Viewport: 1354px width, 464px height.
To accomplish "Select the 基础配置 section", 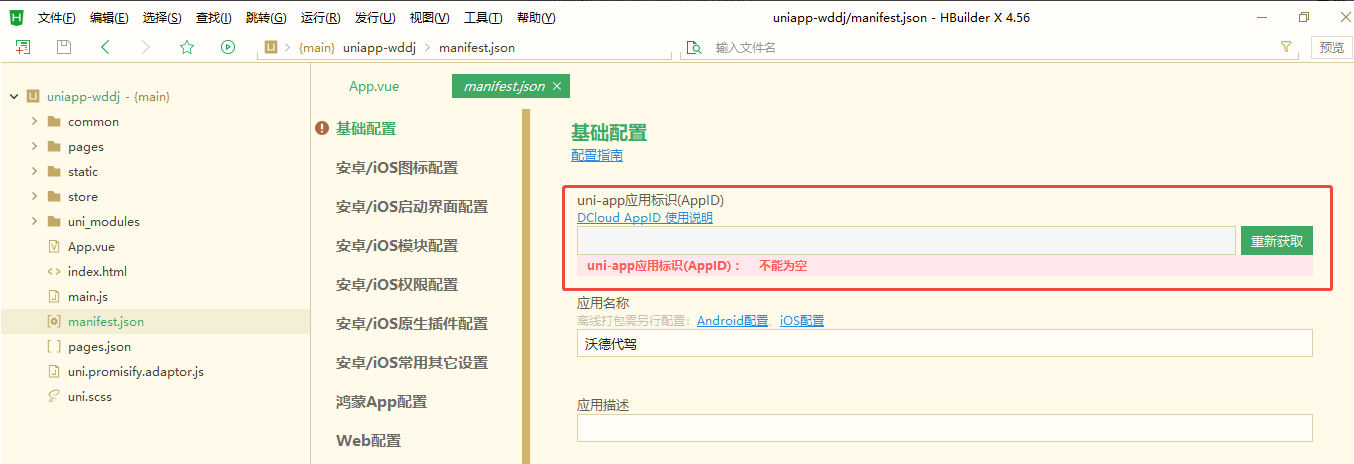I will tap(366, 129).
